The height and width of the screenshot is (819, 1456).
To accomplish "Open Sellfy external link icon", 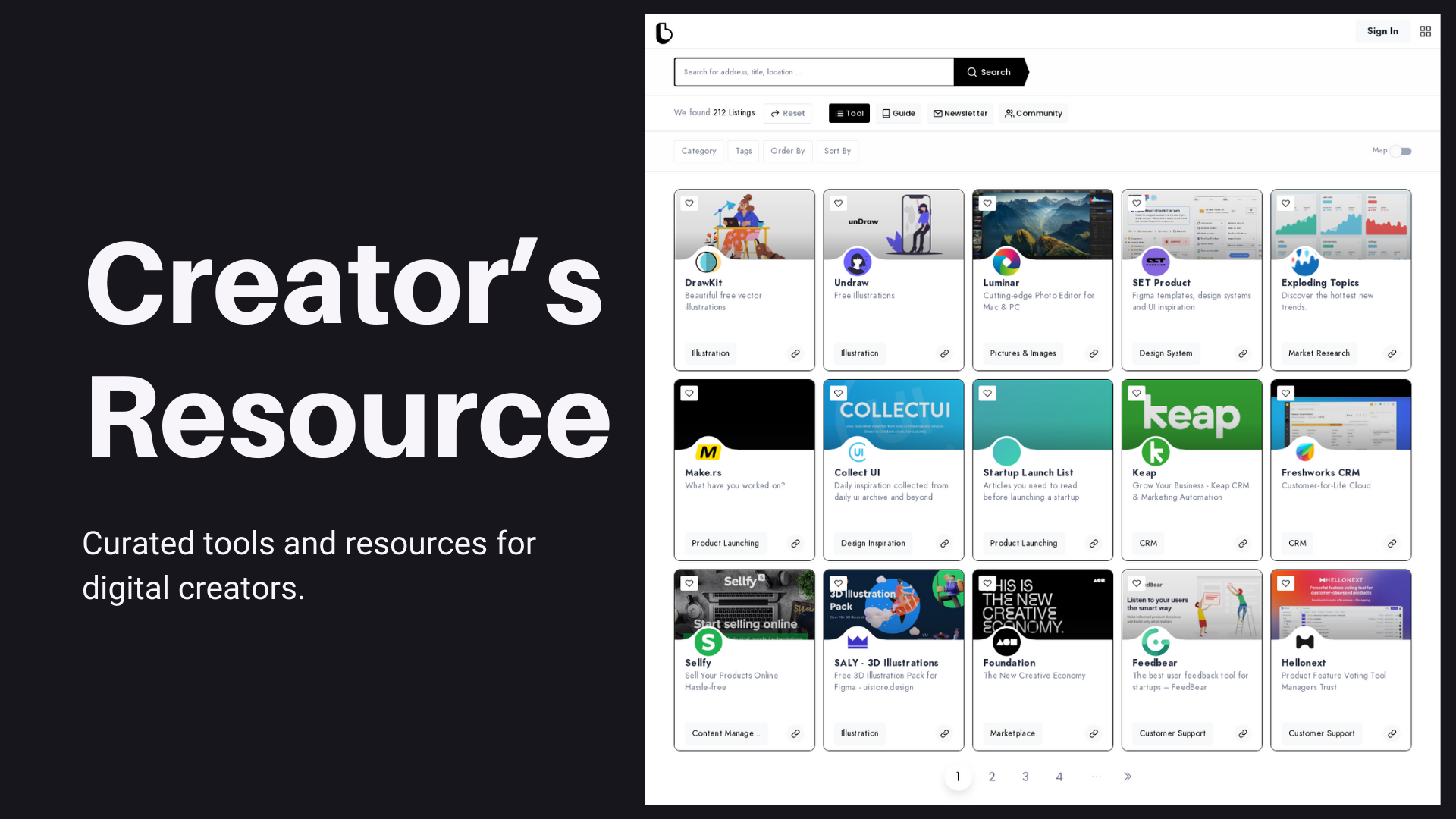I will point(795,733).
